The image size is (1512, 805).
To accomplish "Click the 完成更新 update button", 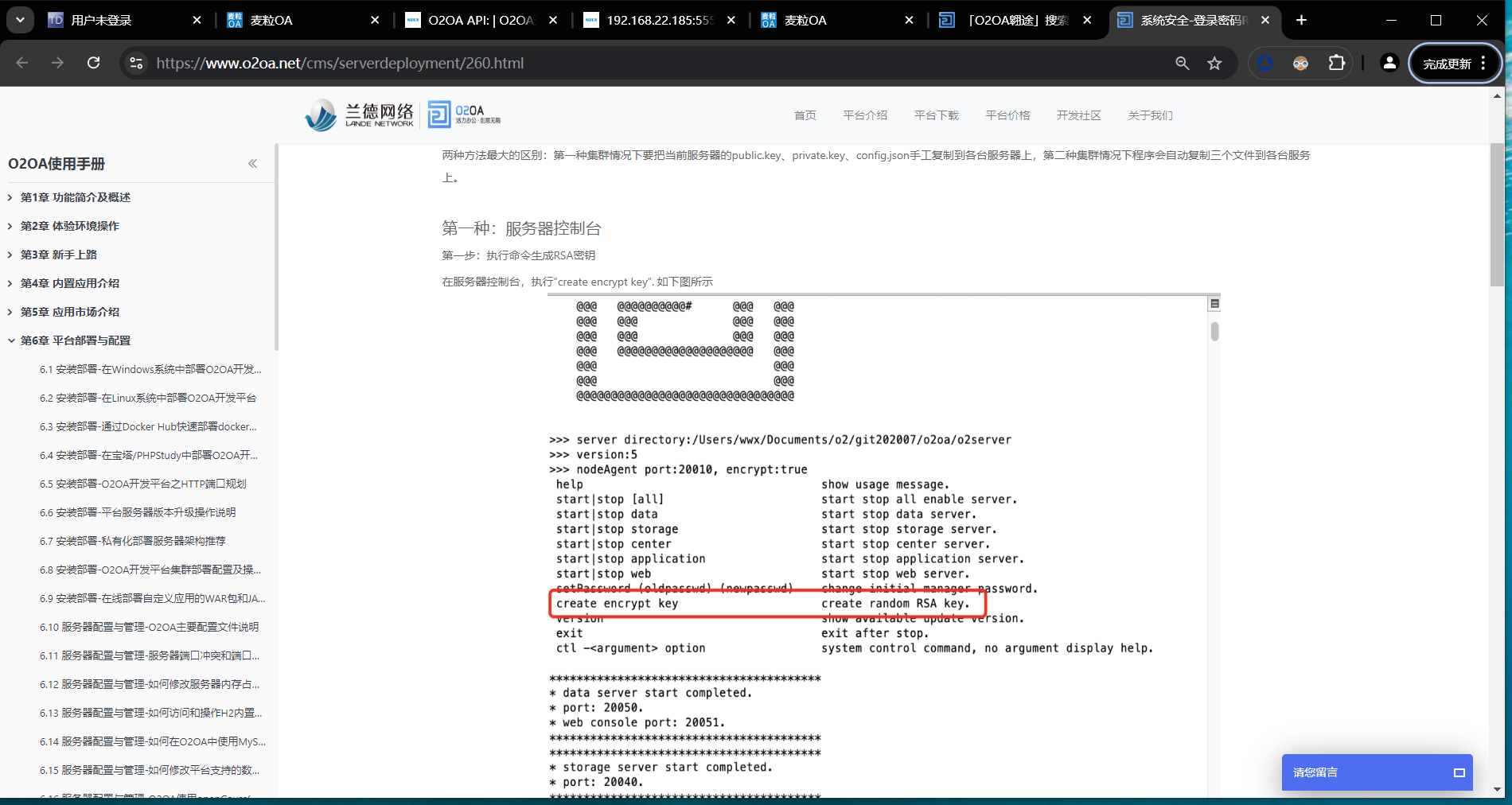I will (1455, 64).
